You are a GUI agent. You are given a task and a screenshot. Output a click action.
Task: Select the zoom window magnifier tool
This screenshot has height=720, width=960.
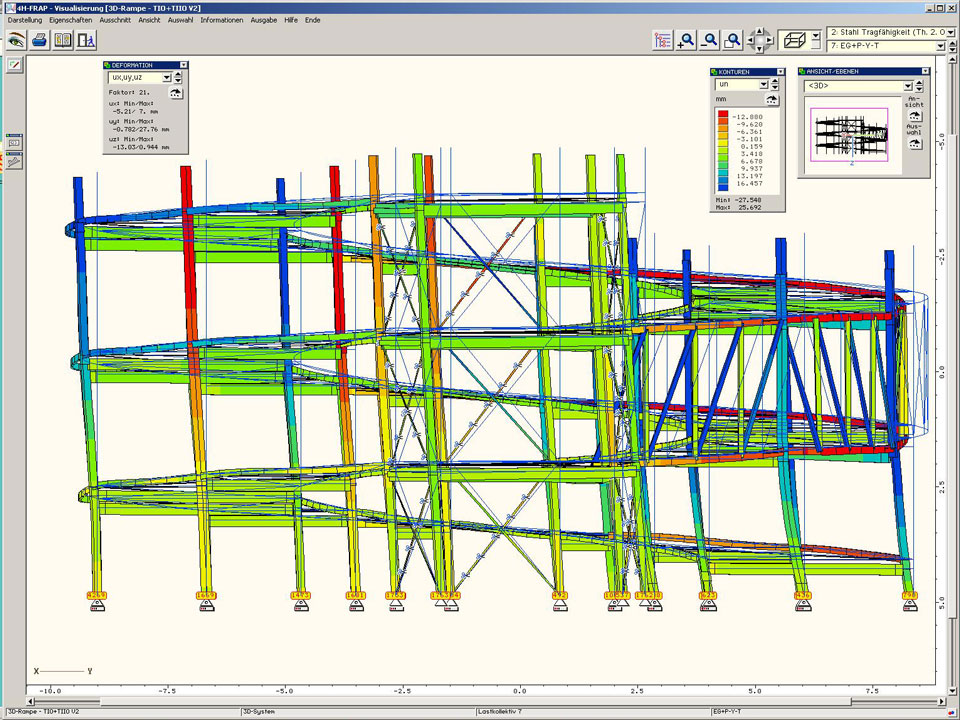[x=733, y=41]
